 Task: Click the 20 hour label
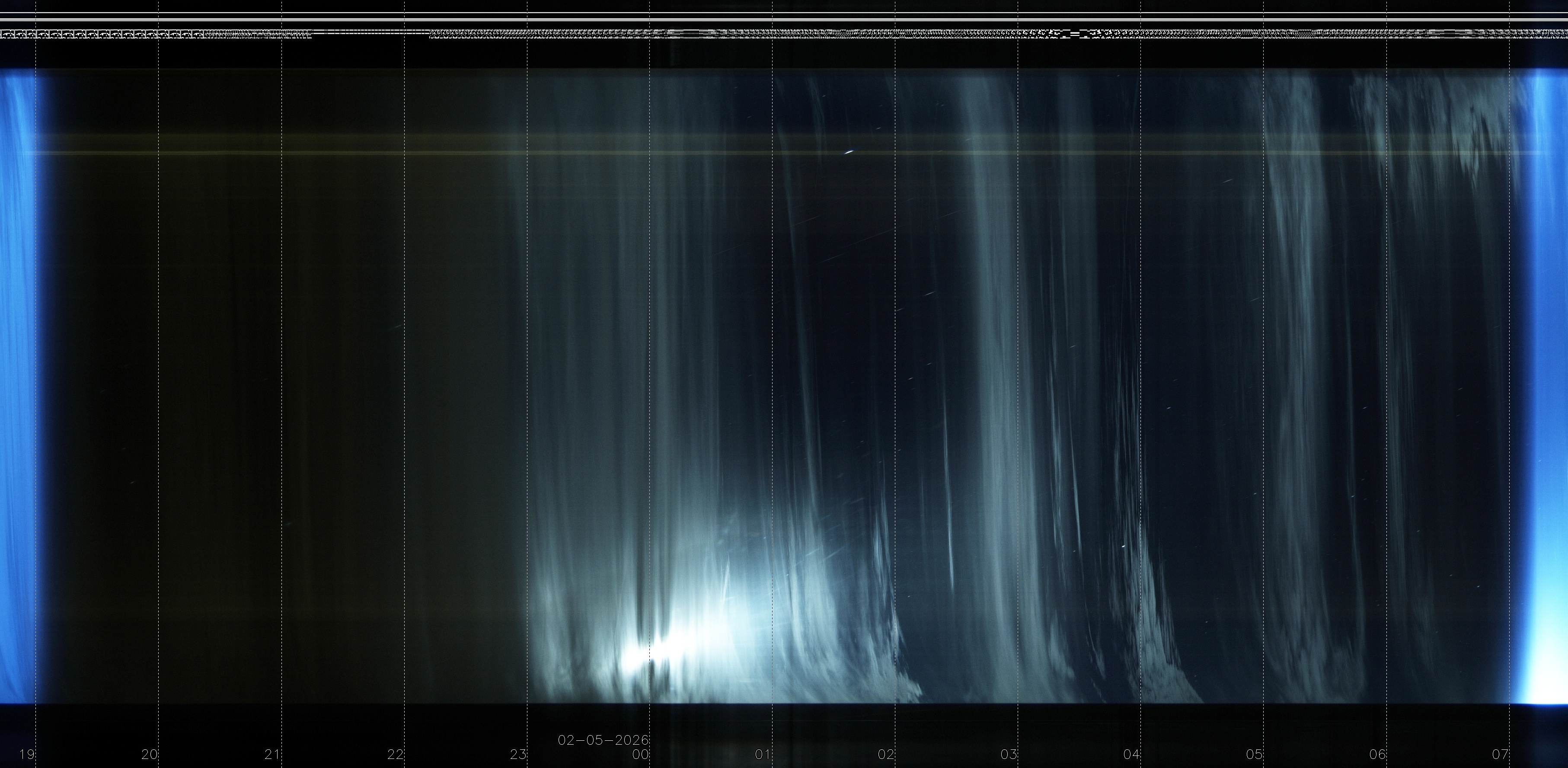pyautogui.click(x=150, y=755)
